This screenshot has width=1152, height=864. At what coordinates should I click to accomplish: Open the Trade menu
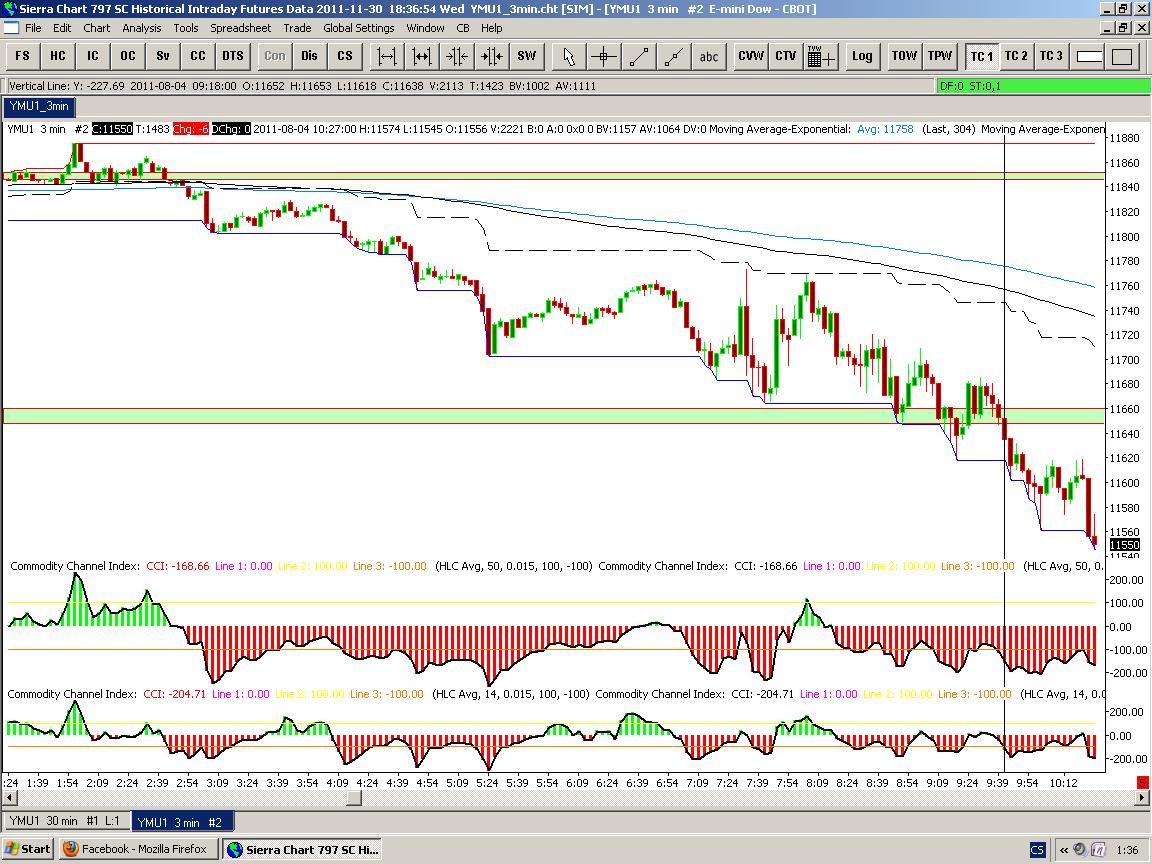(x=297, y=28)
